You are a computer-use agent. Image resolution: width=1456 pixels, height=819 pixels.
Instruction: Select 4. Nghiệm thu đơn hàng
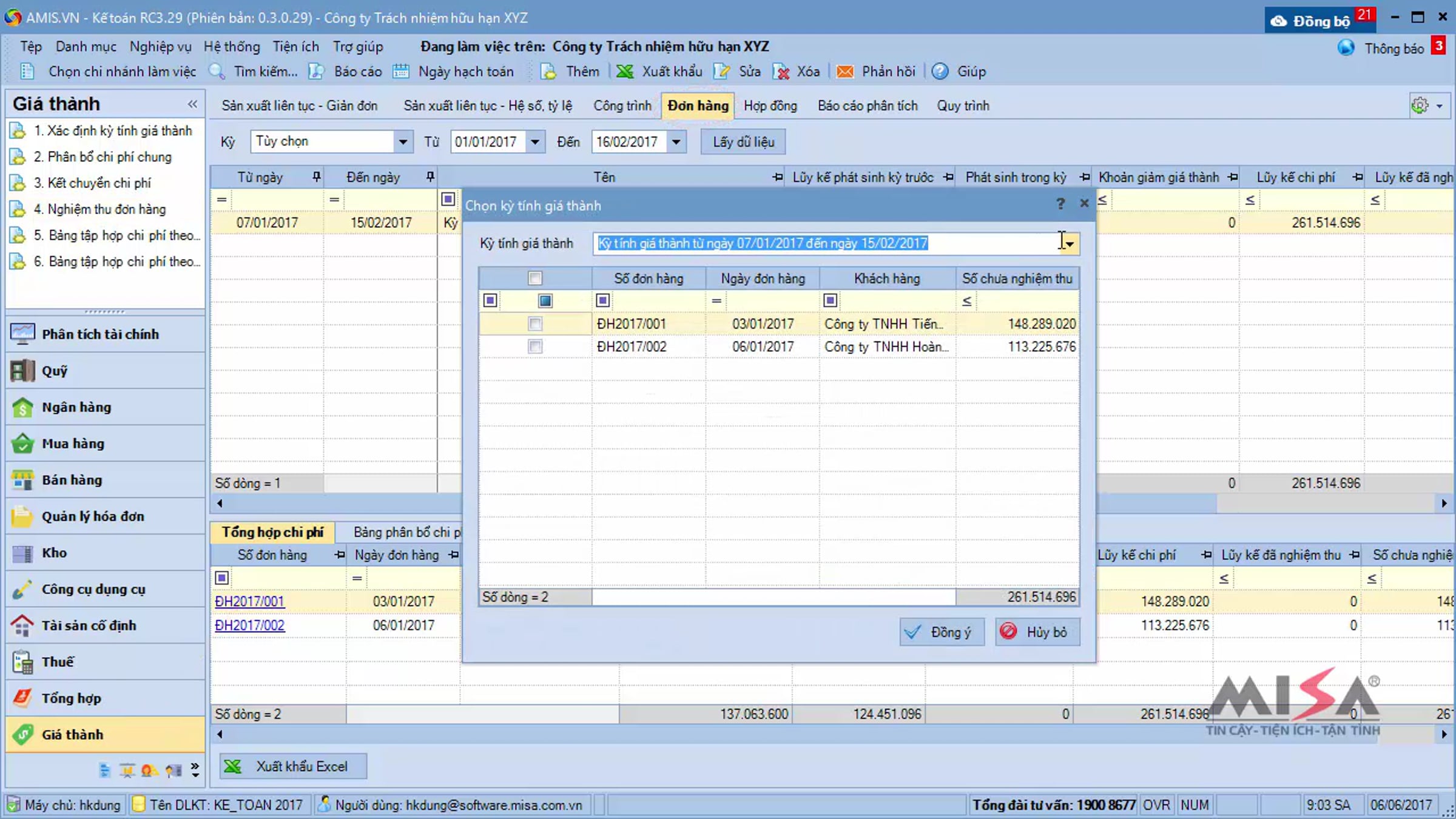coord(99,209)
